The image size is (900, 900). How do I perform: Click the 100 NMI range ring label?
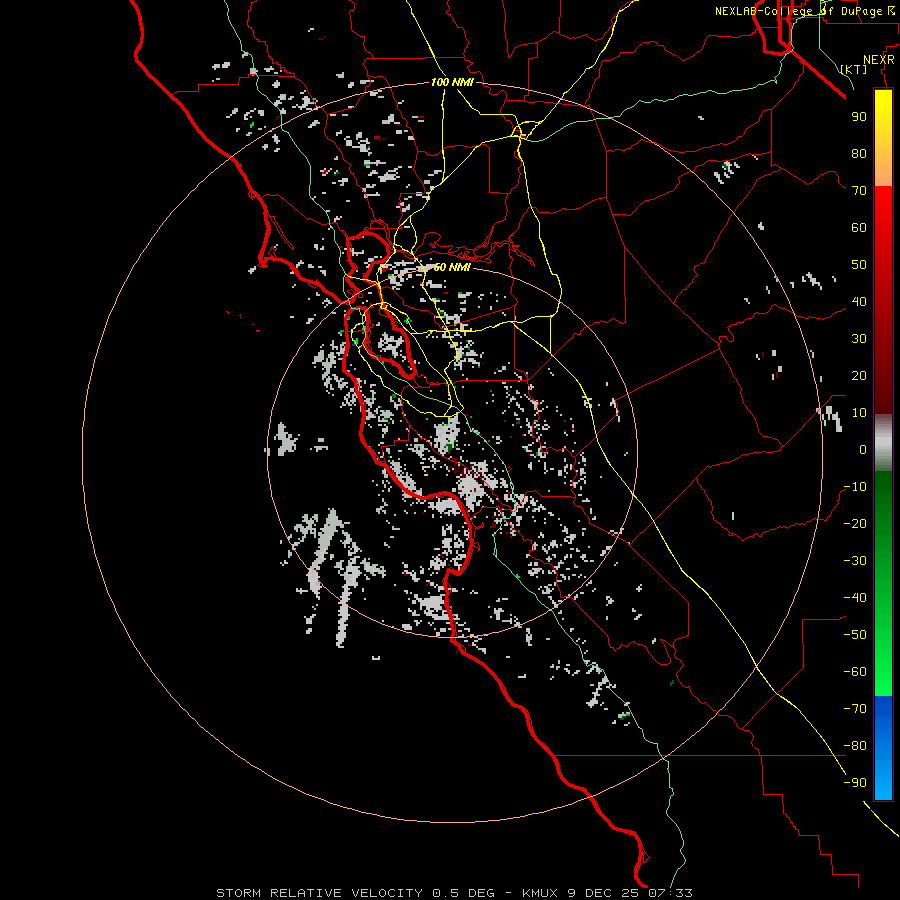pyautogui.click(x=452, y=83)
